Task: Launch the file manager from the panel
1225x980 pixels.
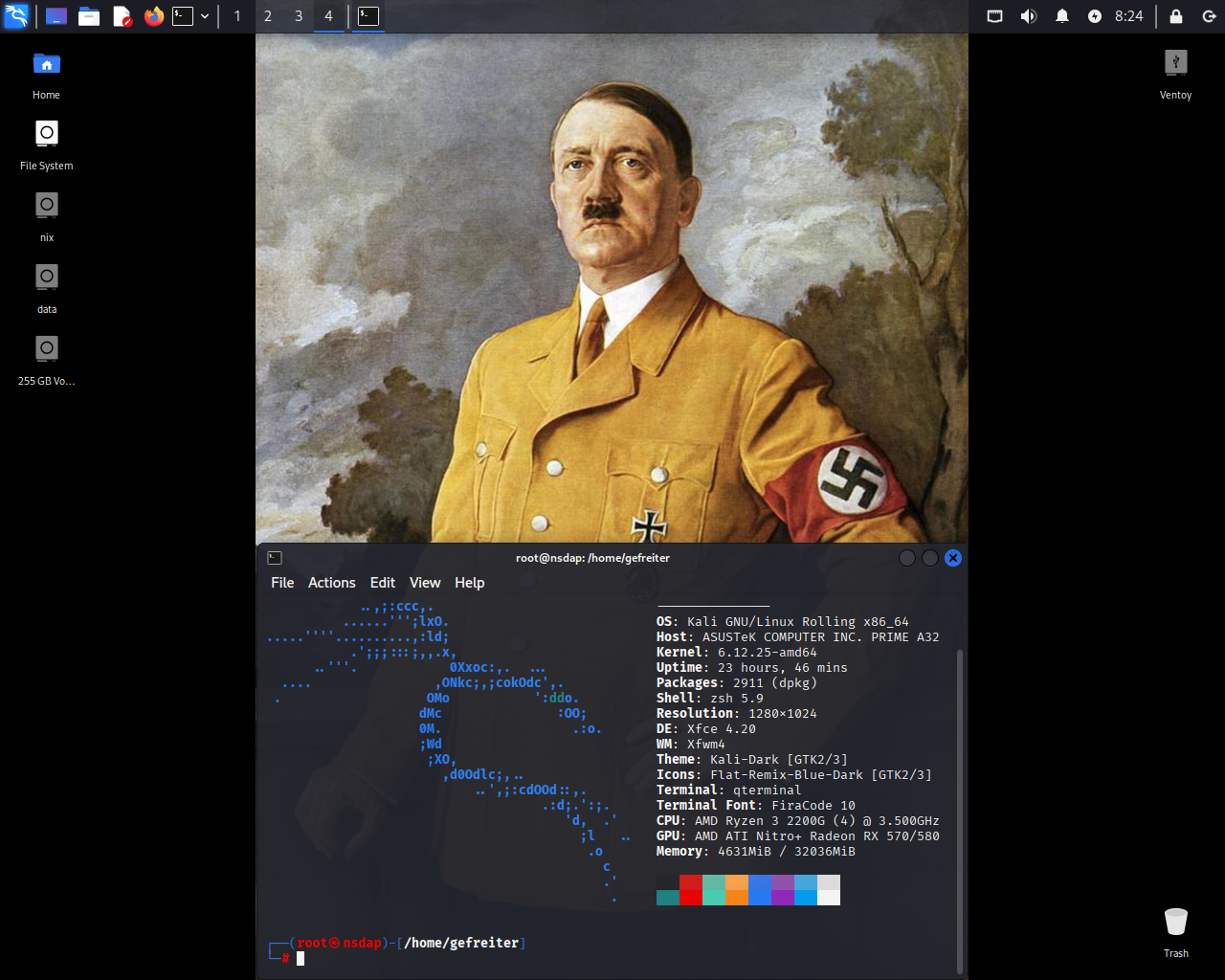Action: [89, 16]
